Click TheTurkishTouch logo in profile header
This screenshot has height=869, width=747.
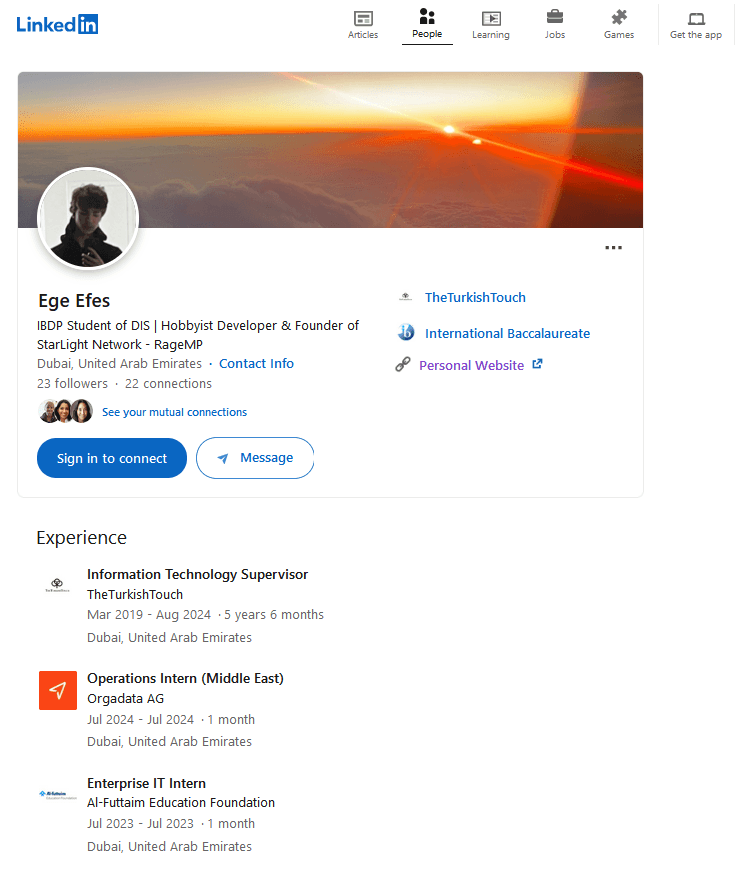406,297
